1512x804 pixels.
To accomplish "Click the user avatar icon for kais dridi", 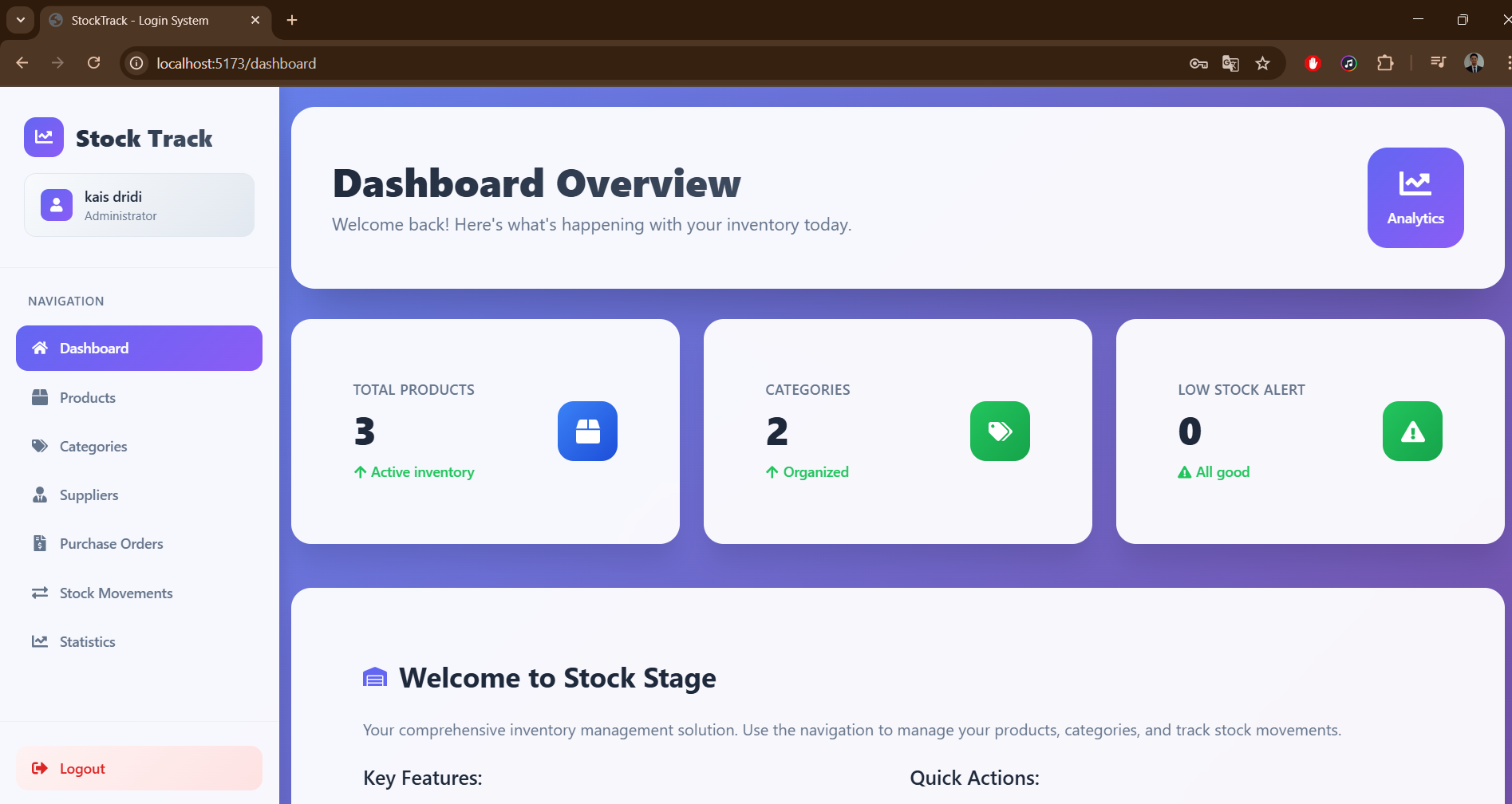I will [57, 205].
